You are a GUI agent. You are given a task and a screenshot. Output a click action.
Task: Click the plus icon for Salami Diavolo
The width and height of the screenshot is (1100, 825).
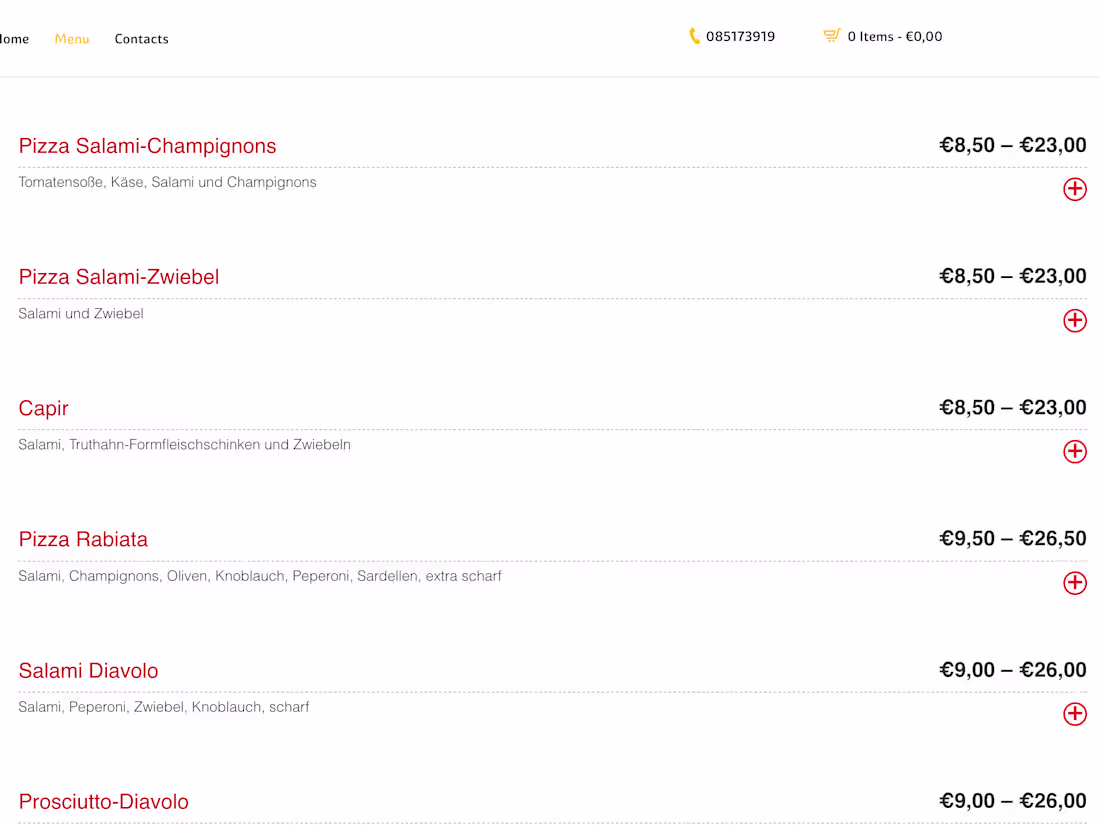pyautogui.click(x=1074, y=714)
